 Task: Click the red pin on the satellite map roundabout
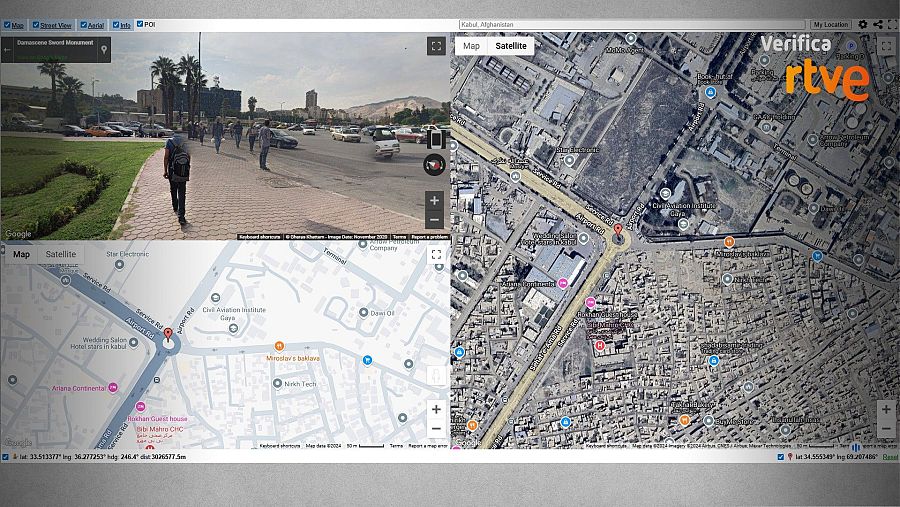point(618,231)
